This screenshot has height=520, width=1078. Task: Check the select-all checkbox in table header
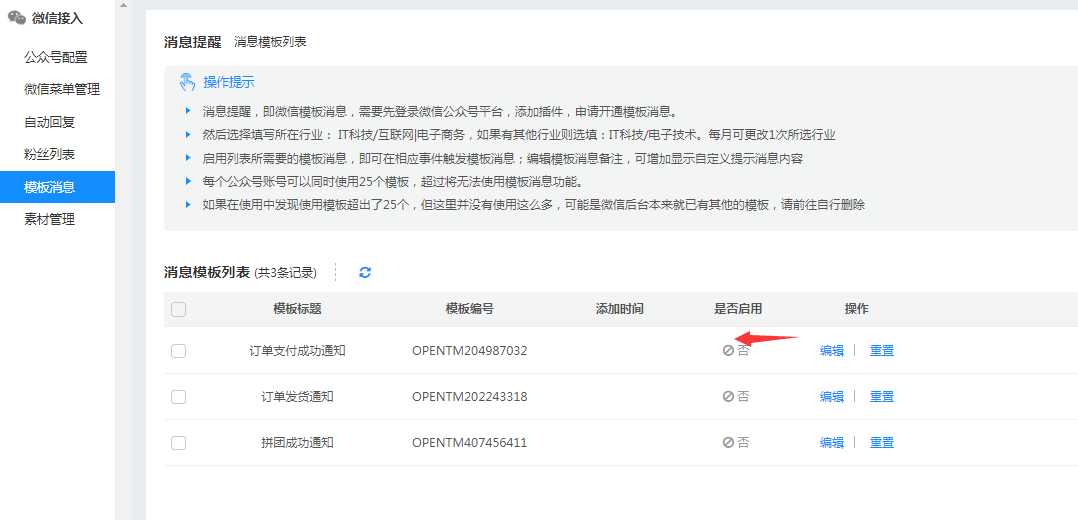pos(179,310)
